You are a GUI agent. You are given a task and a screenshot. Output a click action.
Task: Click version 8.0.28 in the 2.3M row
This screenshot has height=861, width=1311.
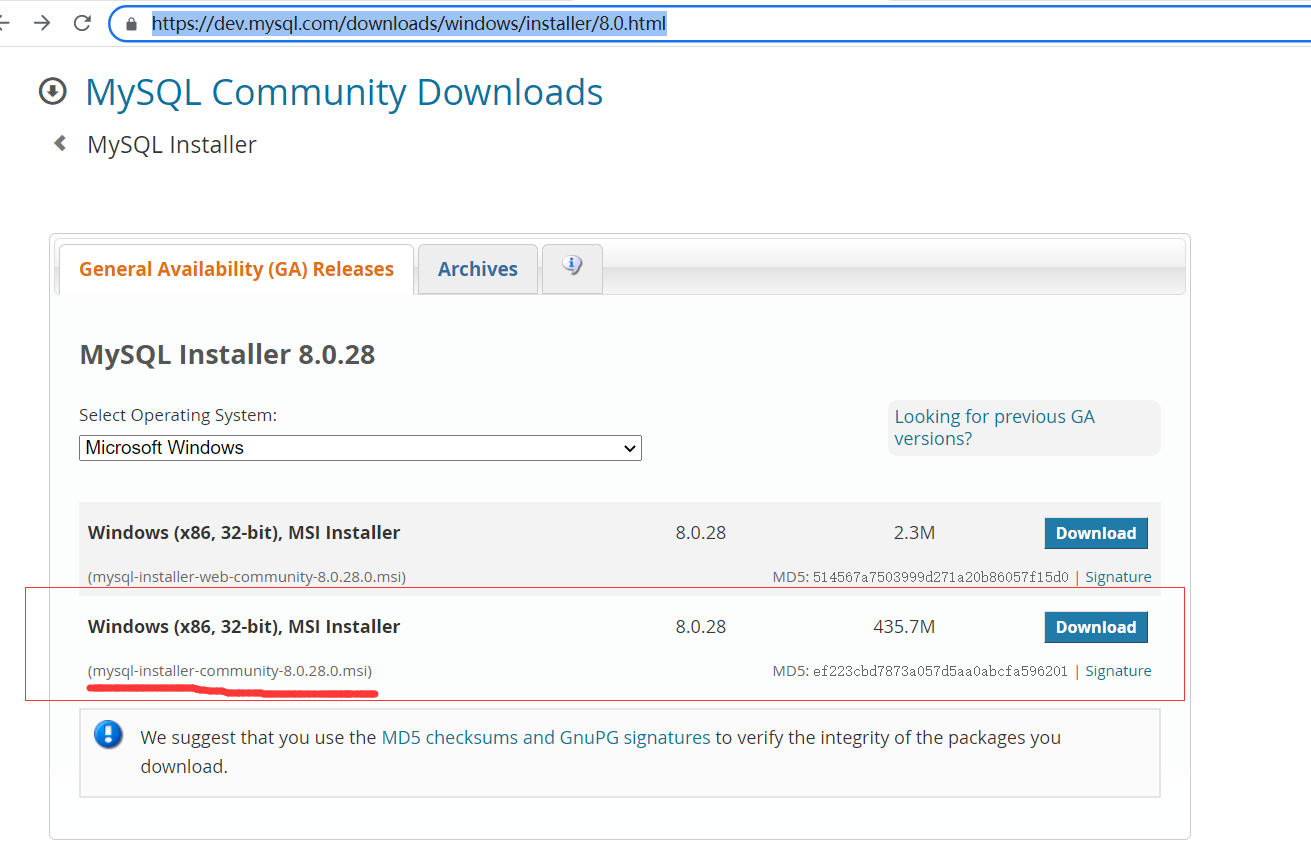pyautogui.click(x=700, y=533)
